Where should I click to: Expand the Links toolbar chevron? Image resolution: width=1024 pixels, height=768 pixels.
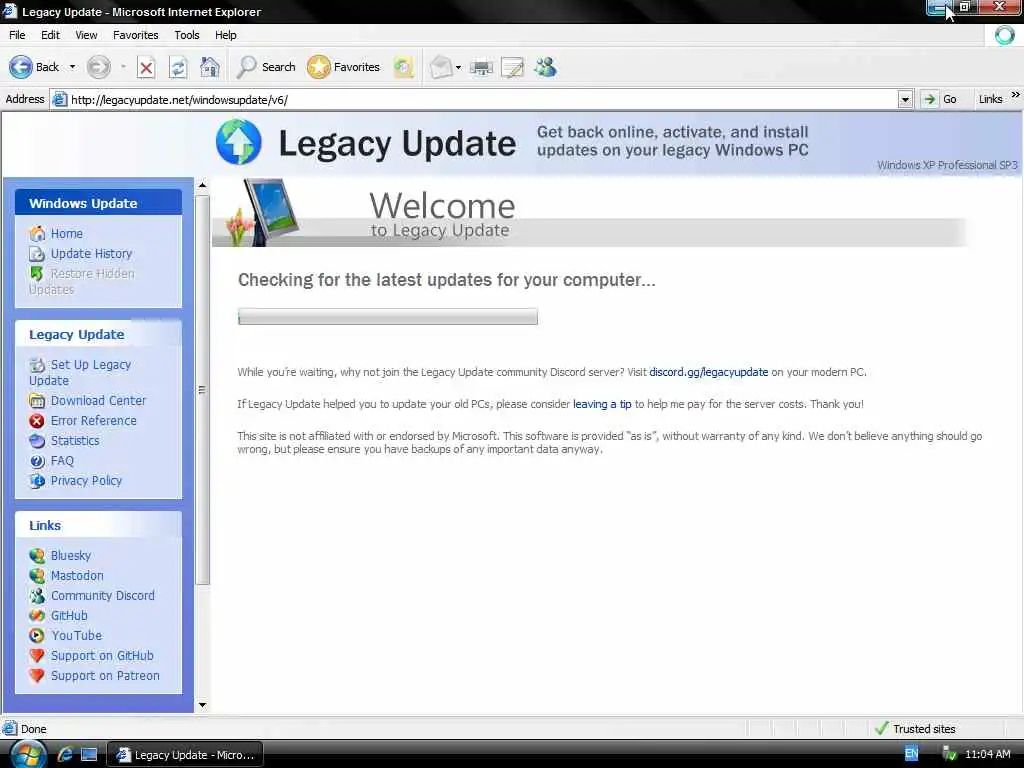click(1016, 95)
